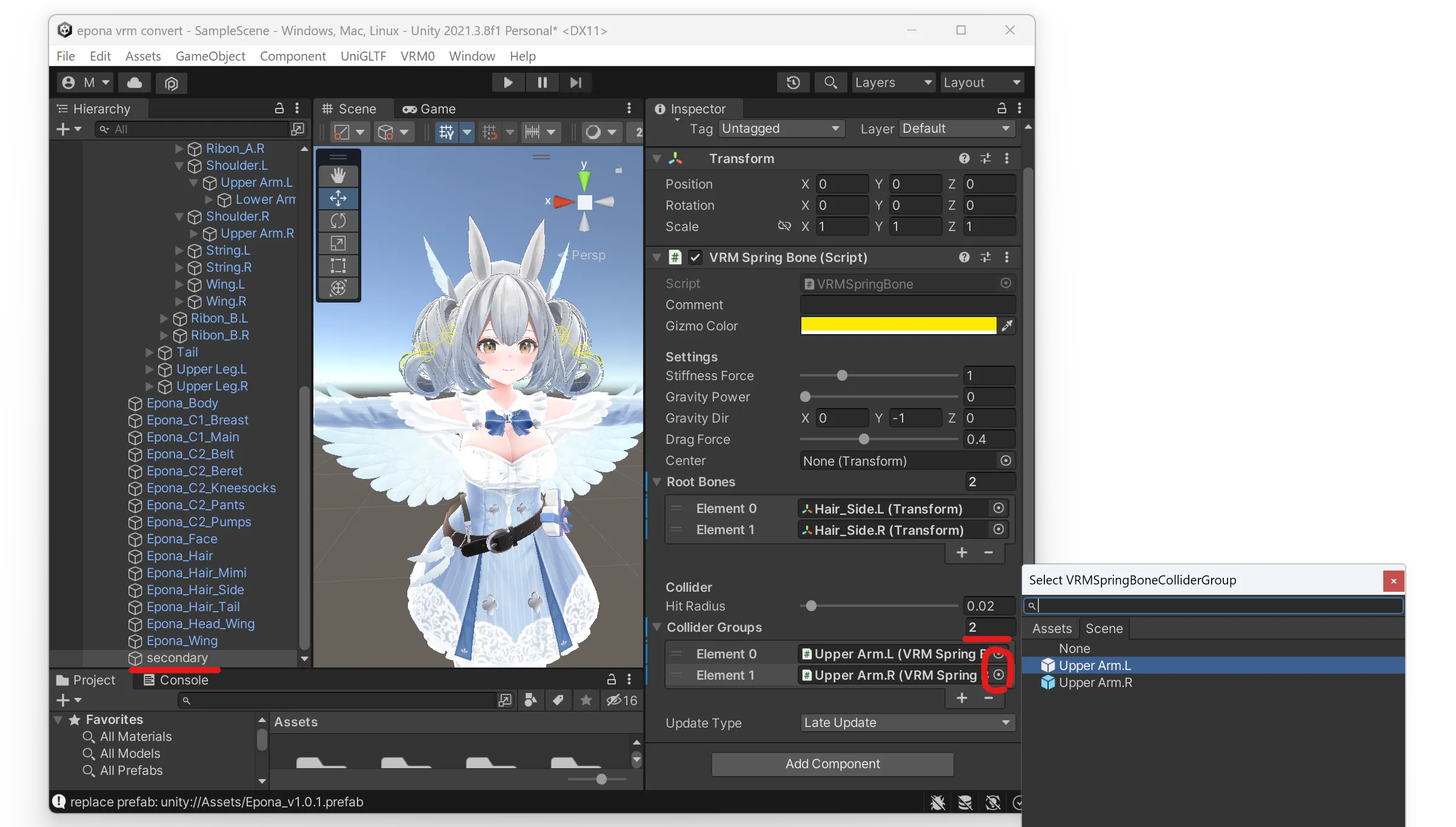This screenshot has height=827, width=1456.
Task: Select the Hand view tool
Action: pos(338,176)
